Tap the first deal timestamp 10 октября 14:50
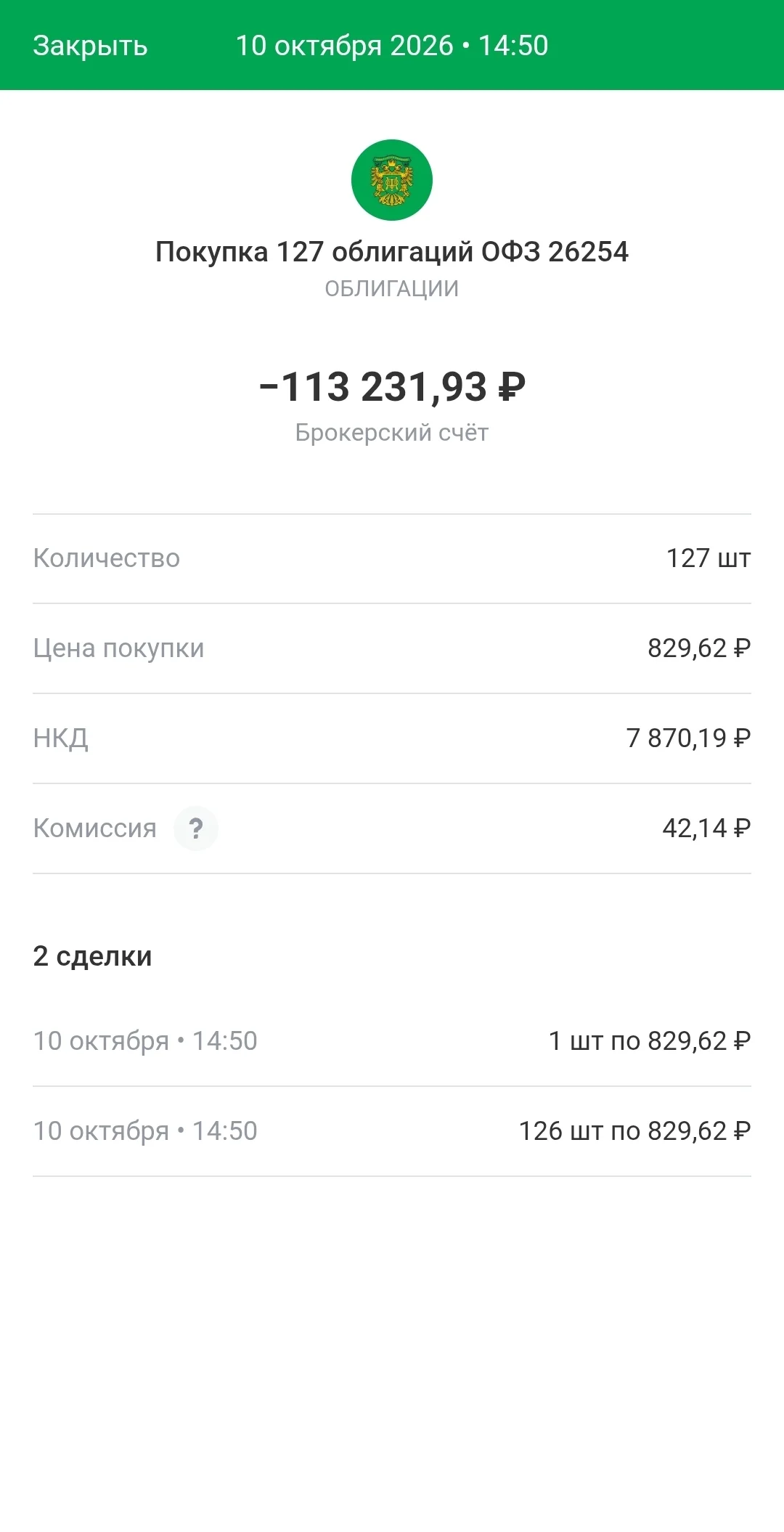 coord(145,1041)
